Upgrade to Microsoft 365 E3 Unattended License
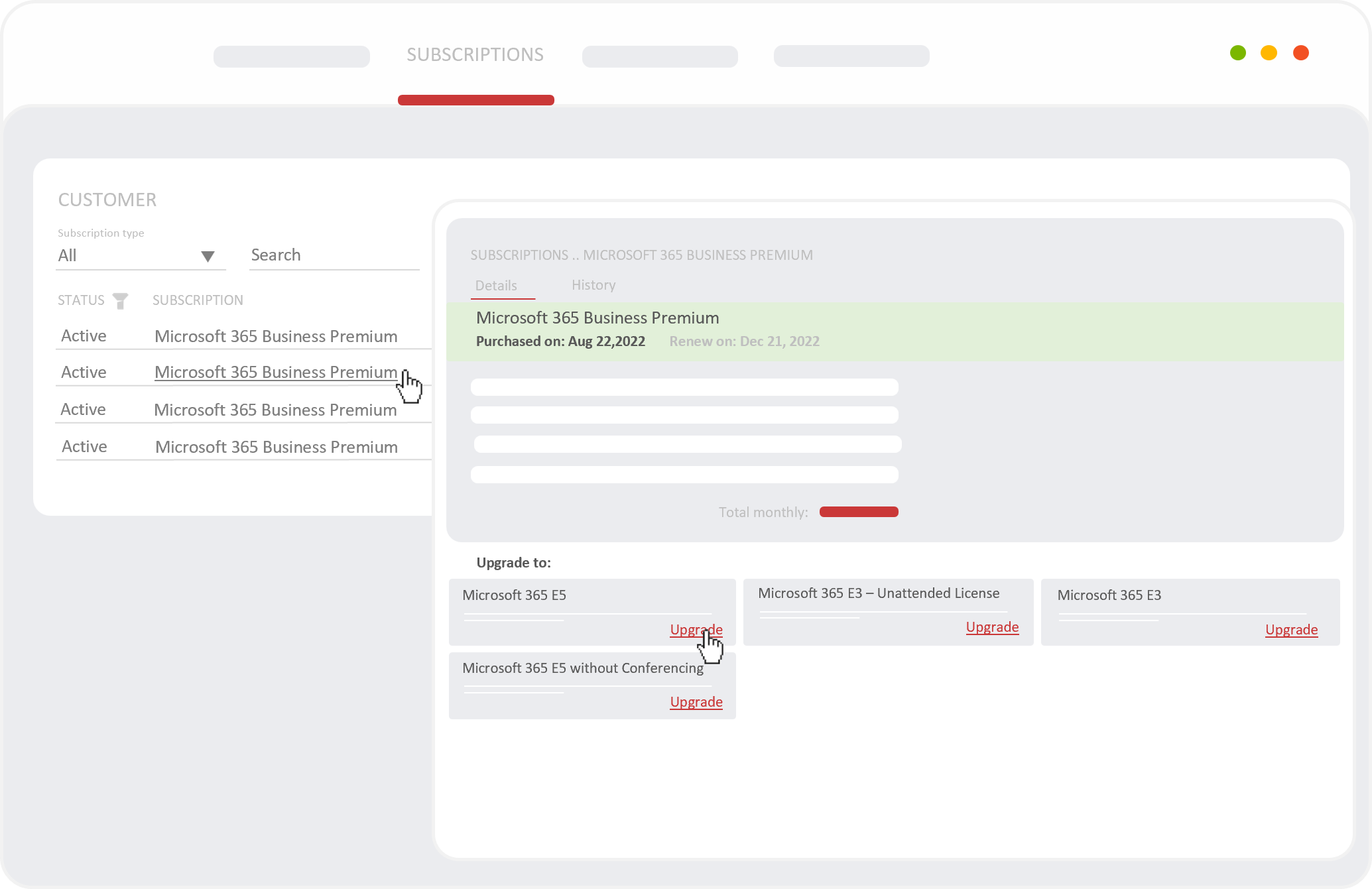The image size is (1372, 889). click(x=992, y=627)
